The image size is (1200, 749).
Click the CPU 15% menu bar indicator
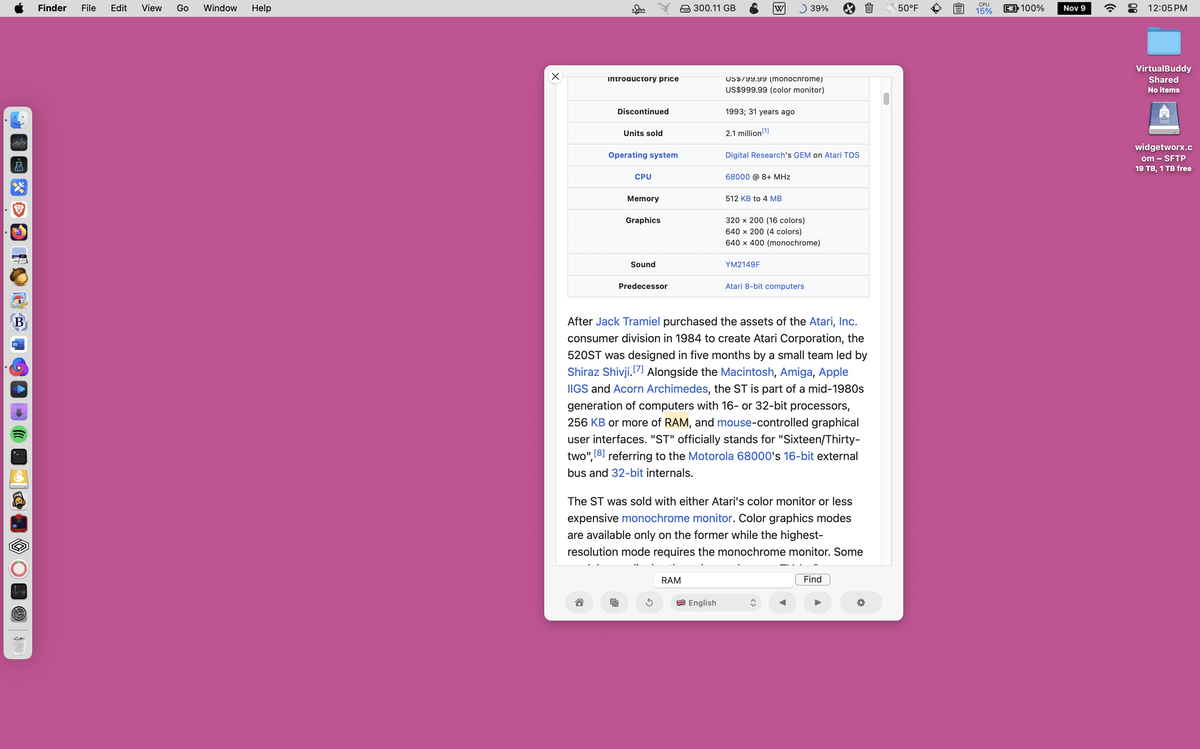pyautogui.click(x=984, y=8)
